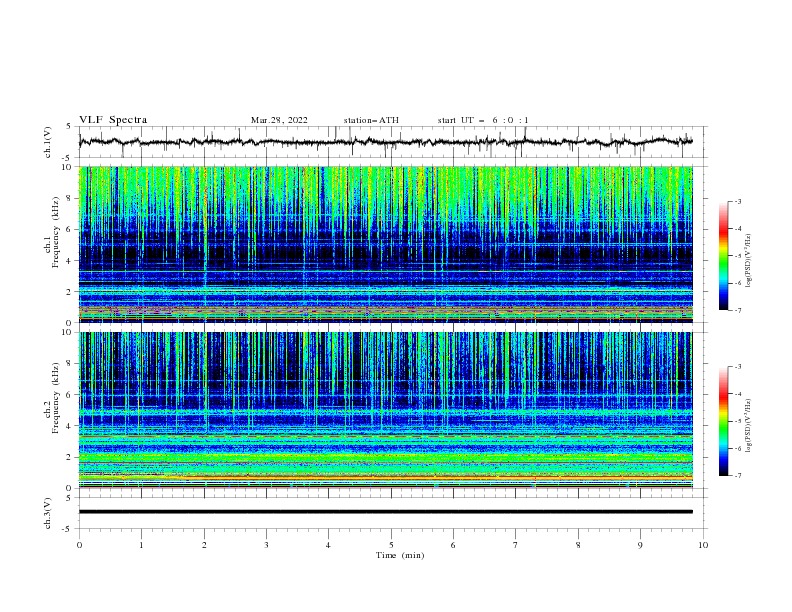The height and width of the screenshot is (612, 792).
Task: Click the lower PSD color scale bar
Action: pos(723,421)
